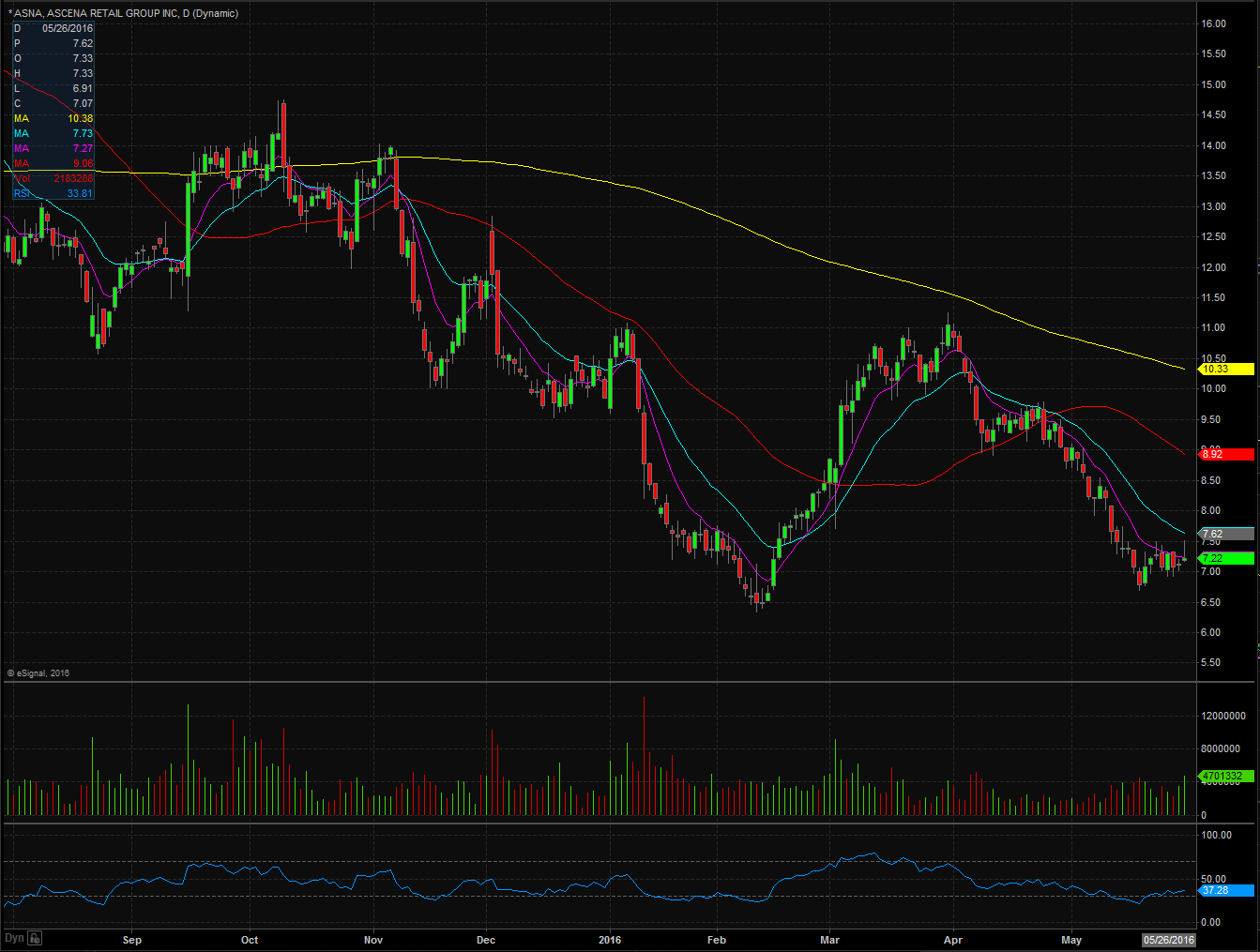Click the 12000000 volume scale label
Viewport: 1260px width, 952px height.
[1223, 716]
